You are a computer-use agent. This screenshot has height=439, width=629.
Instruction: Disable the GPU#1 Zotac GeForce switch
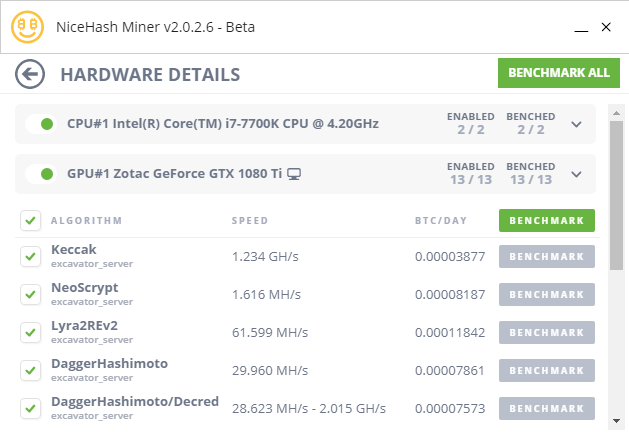pos(40,175)
